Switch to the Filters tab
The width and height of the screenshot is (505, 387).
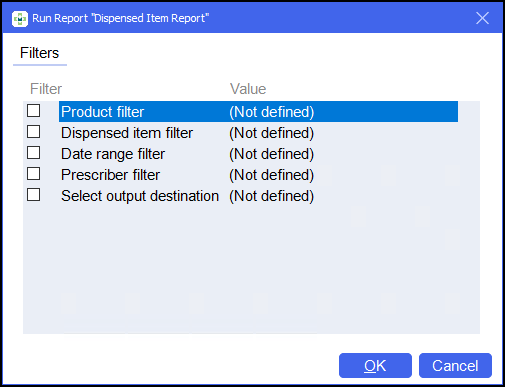40,53
